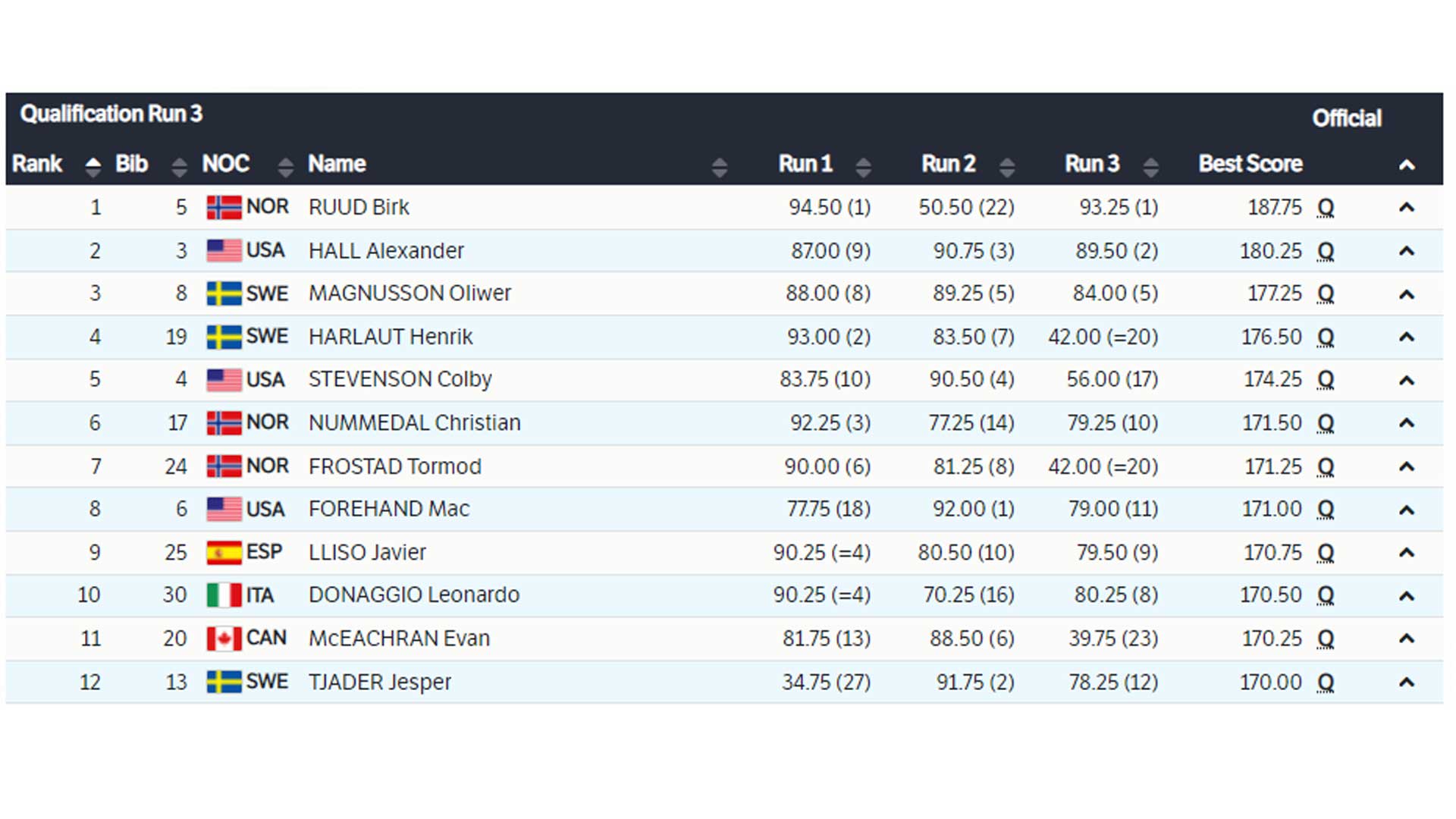Image resolution: width=1456 pixels, height=819 pixels.
Task: Click the Name column header label
Action: pyautogui.click(x=337, y=164)
